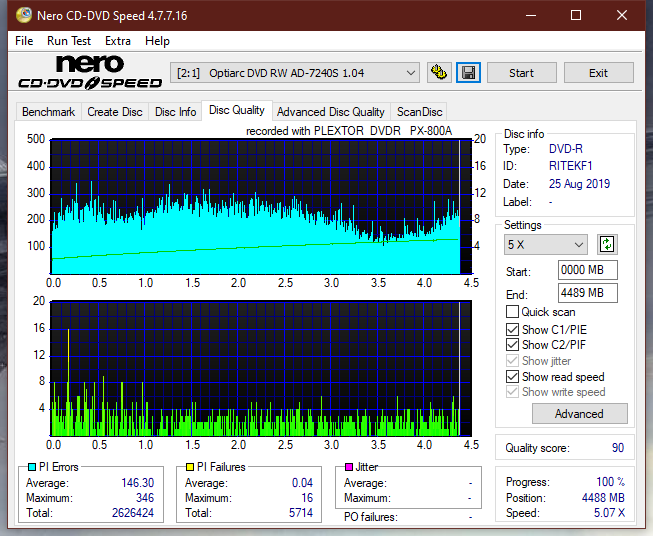
Task: Click PI Failures total 5714
Action: point(301,513)
